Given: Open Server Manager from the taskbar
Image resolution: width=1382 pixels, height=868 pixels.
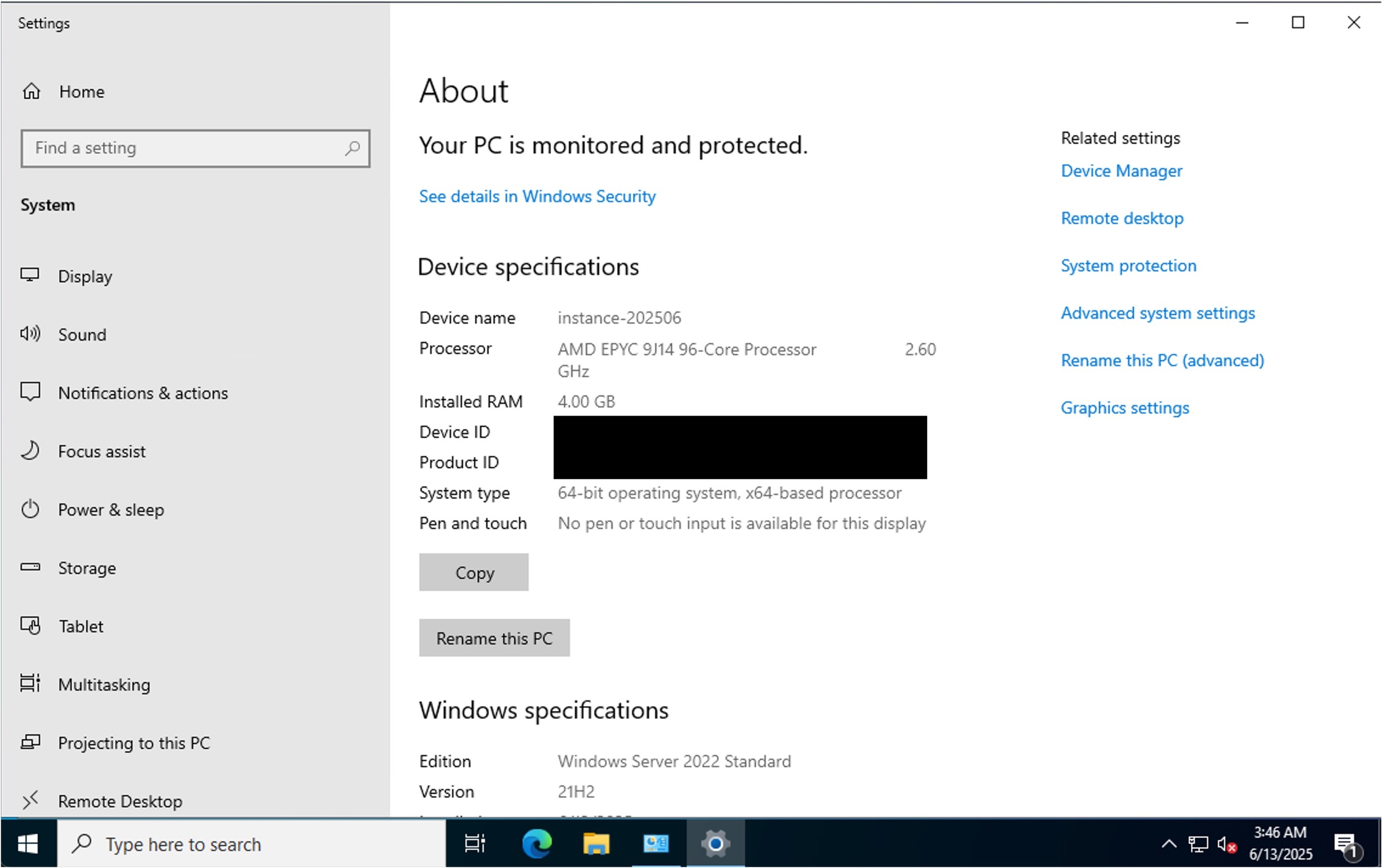Looking at the screenshot, I should point(656,843).
